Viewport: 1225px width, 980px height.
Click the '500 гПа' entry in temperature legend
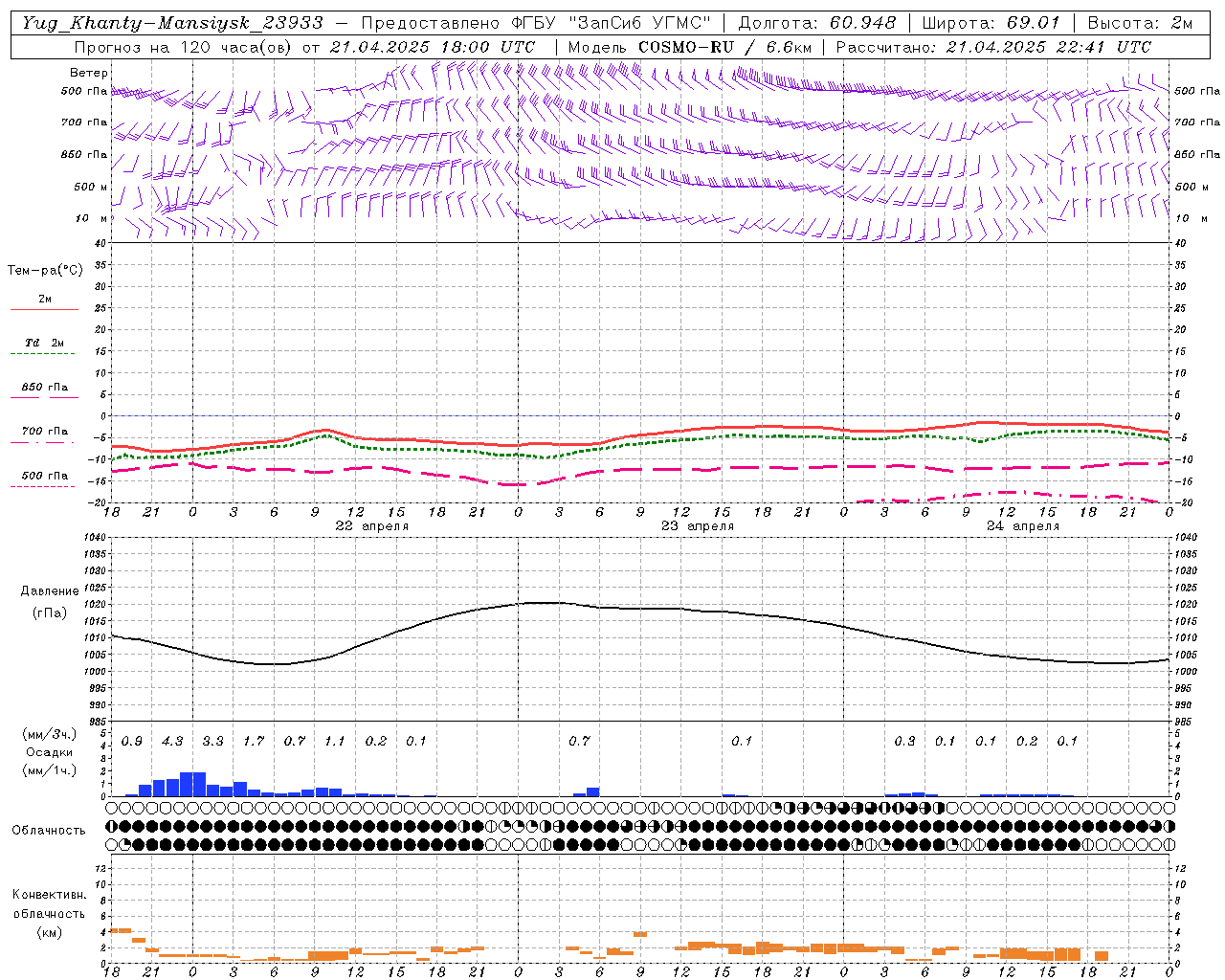[45, 476]
